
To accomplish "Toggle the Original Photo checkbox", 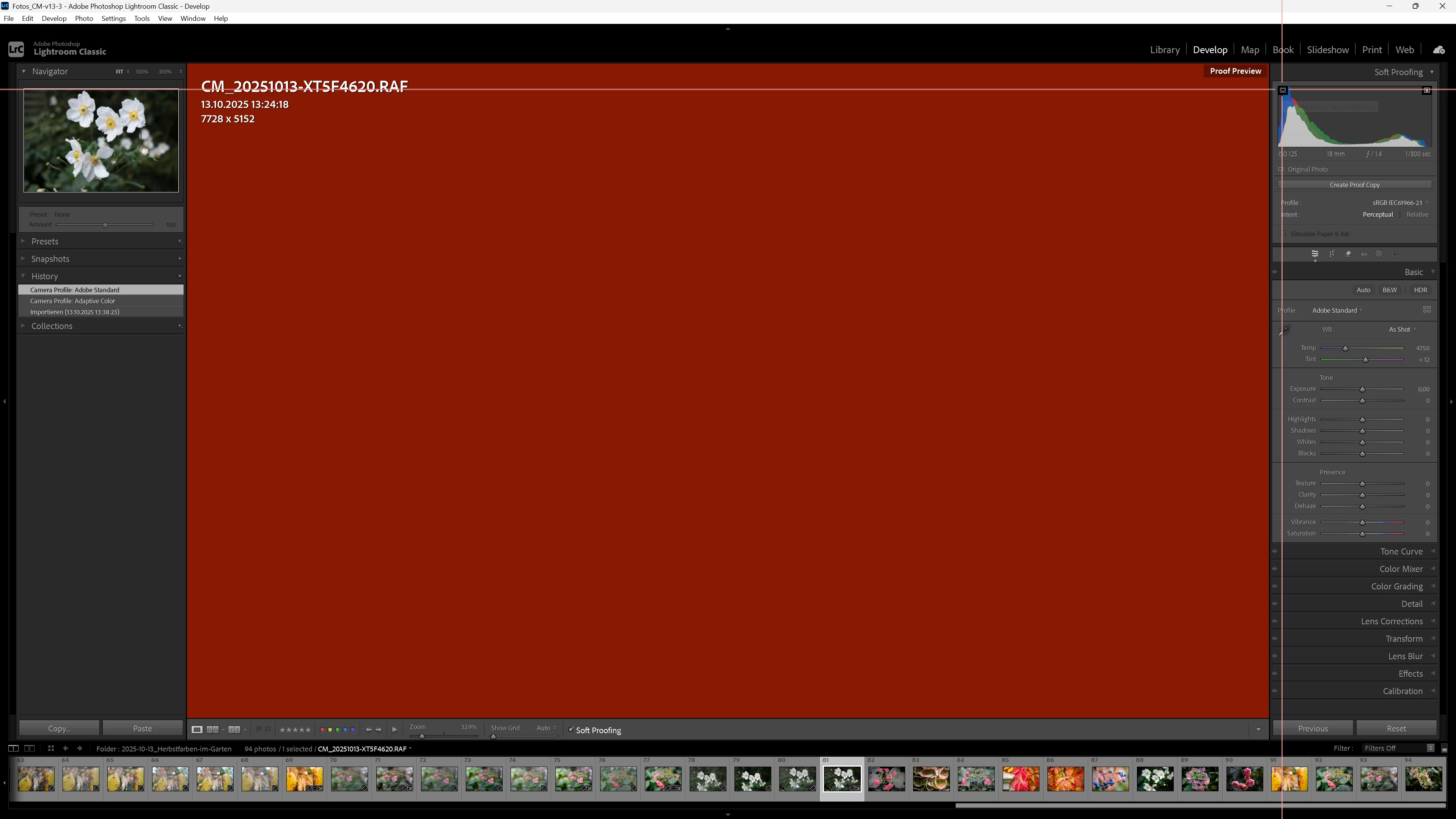I will (x=1281, y=169).
